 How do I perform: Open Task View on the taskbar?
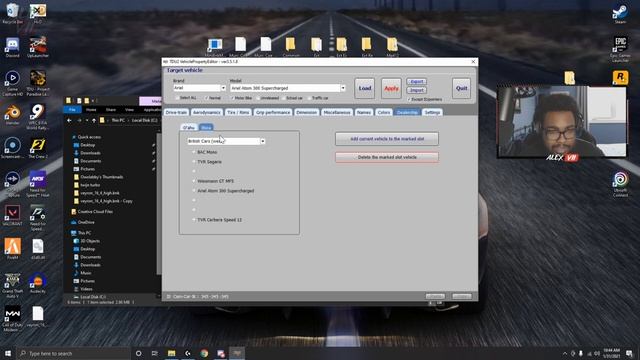tap(155, 353)
